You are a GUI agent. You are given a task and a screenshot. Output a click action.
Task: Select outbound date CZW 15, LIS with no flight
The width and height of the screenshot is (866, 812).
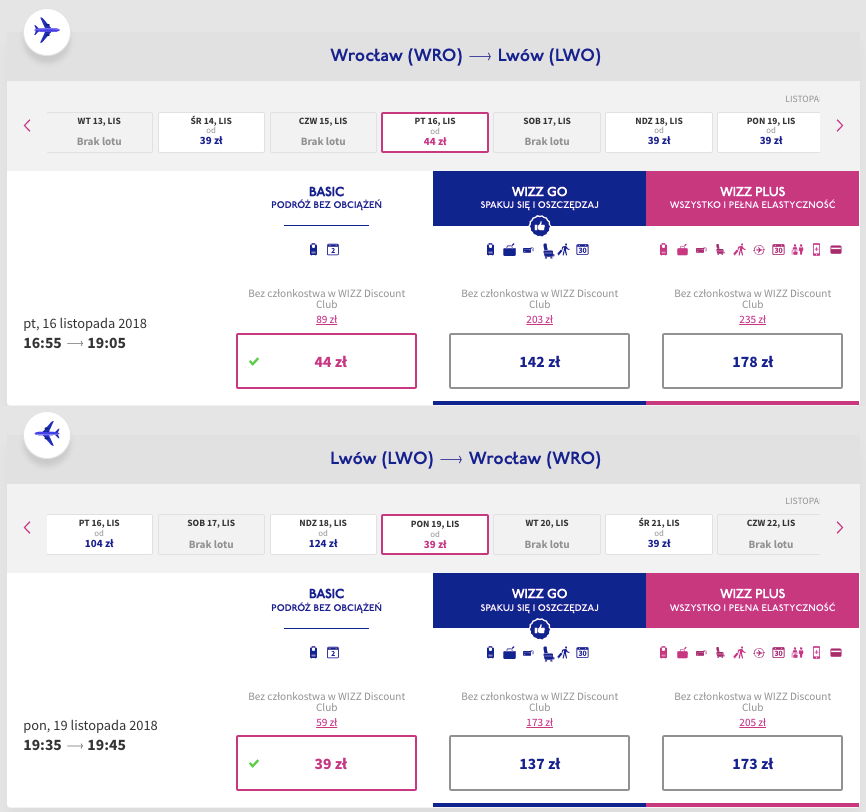(323, 132)
